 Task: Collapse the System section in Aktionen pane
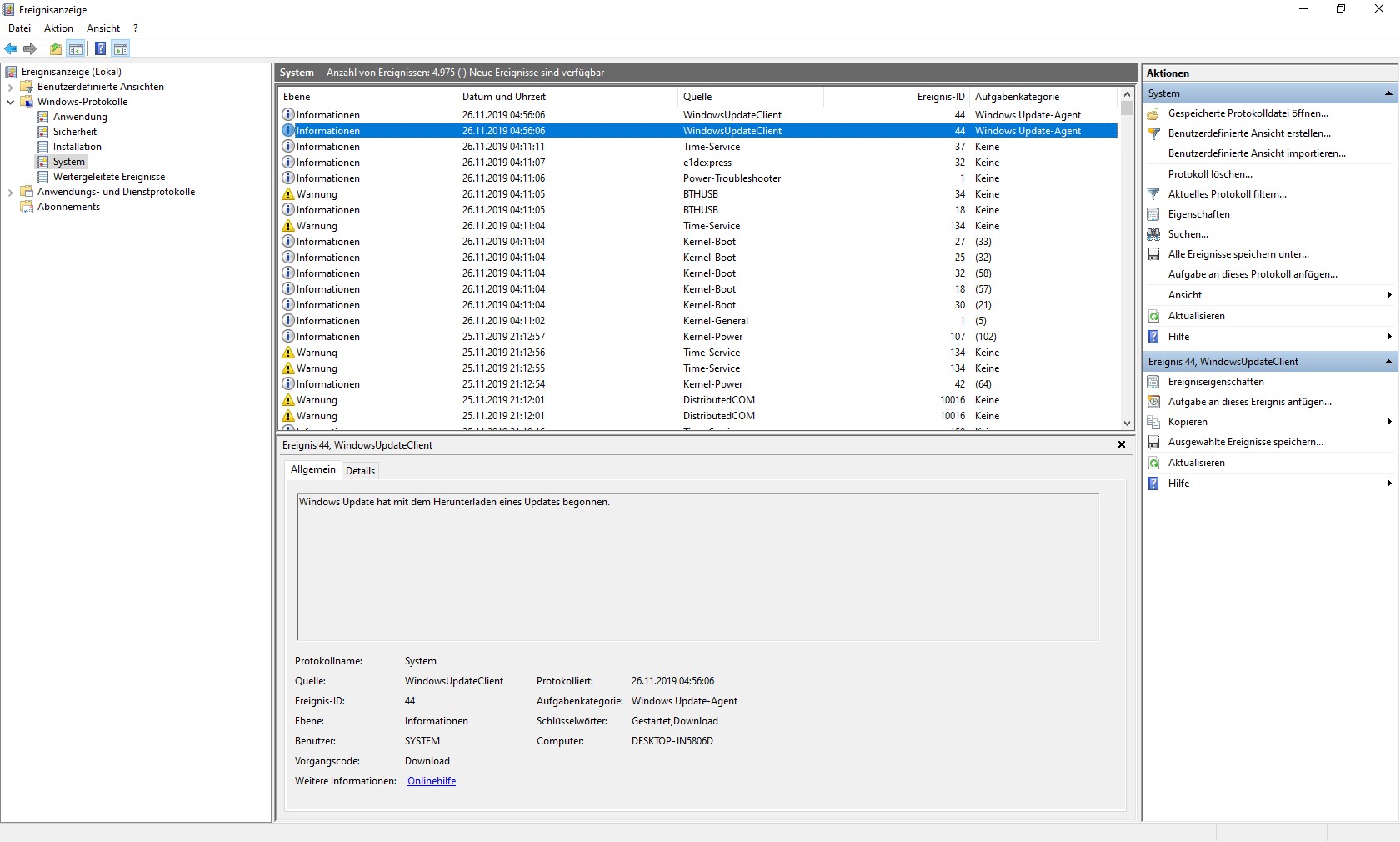(1388, 93)
